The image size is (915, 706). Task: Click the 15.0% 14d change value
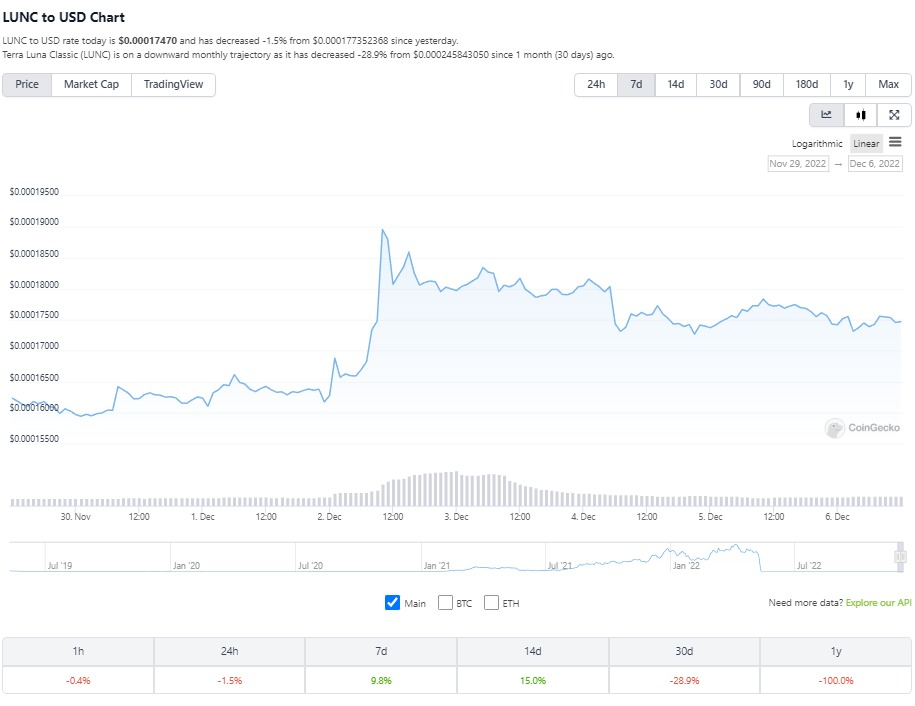[533, 680]
